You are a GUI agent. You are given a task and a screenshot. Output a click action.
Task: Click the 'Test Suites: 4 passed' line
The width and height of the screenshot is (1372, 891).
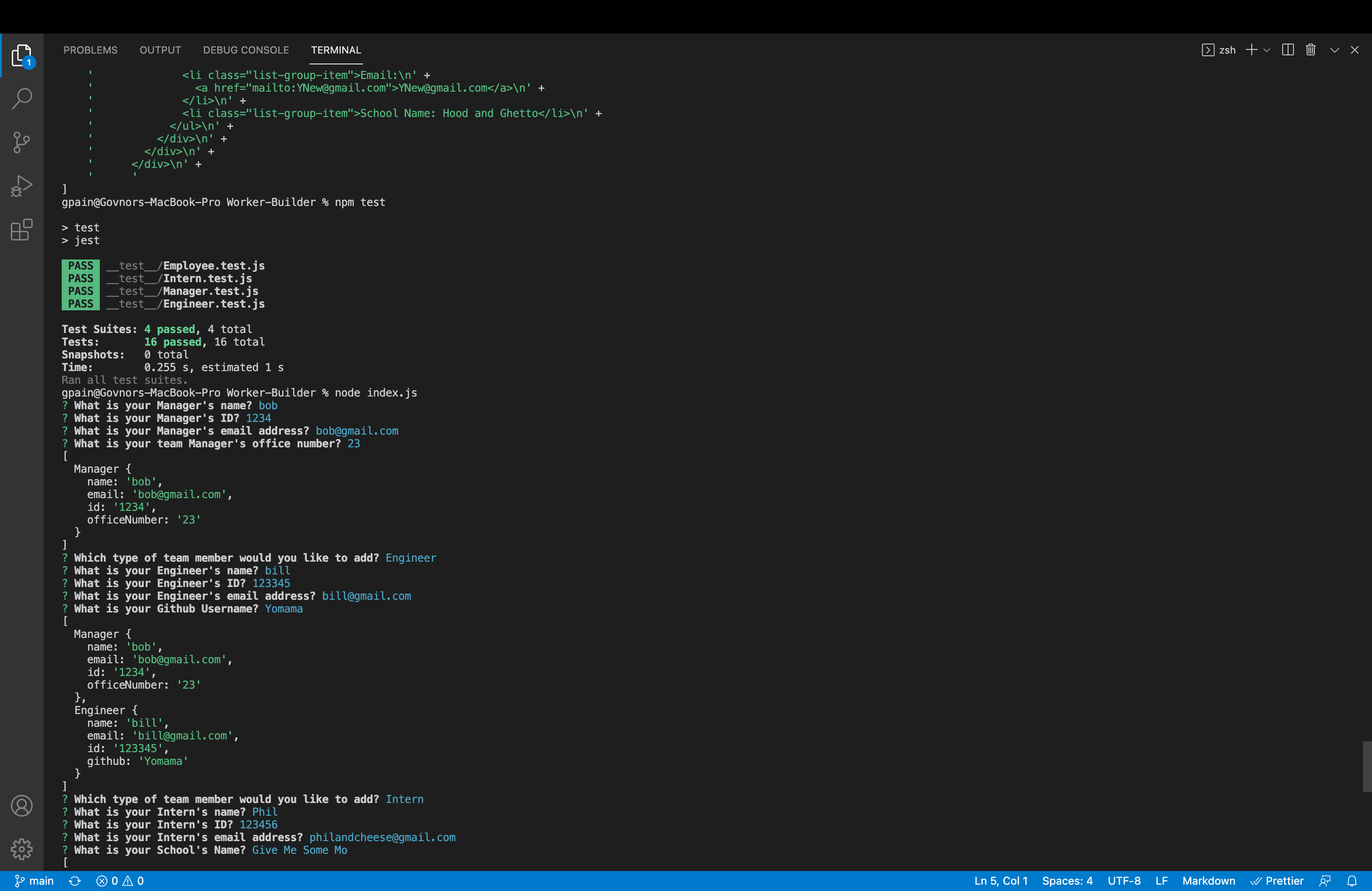click(x=157, y=329)
